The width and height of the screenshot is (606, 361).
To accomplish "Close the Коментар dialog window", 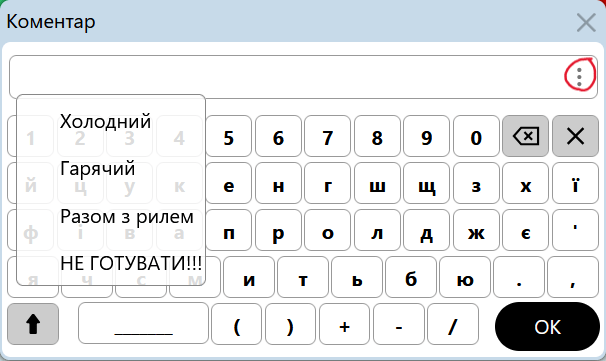I will 586,22.
